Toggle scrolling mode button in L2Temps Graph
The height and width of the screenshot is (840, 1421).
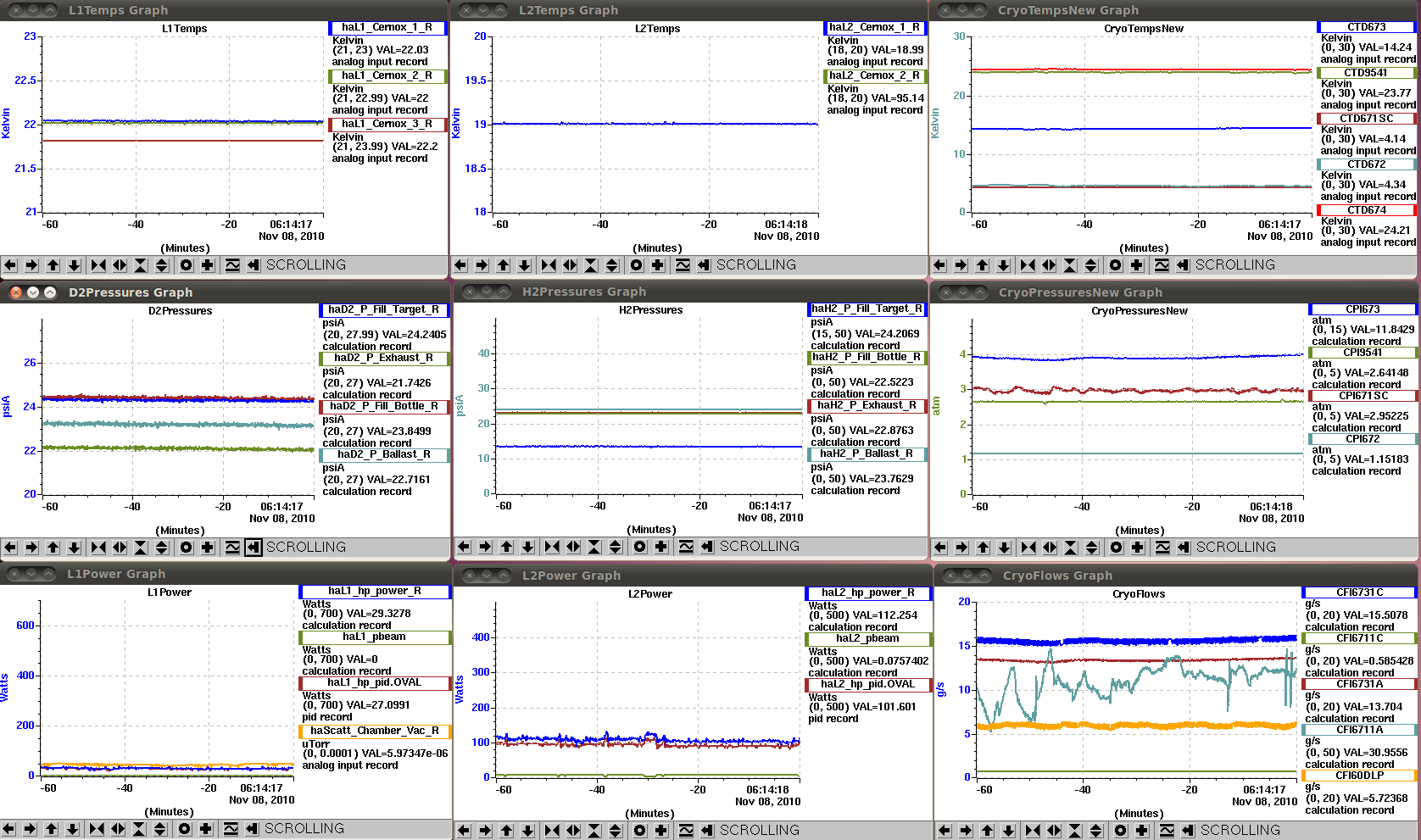coord(704,265)
